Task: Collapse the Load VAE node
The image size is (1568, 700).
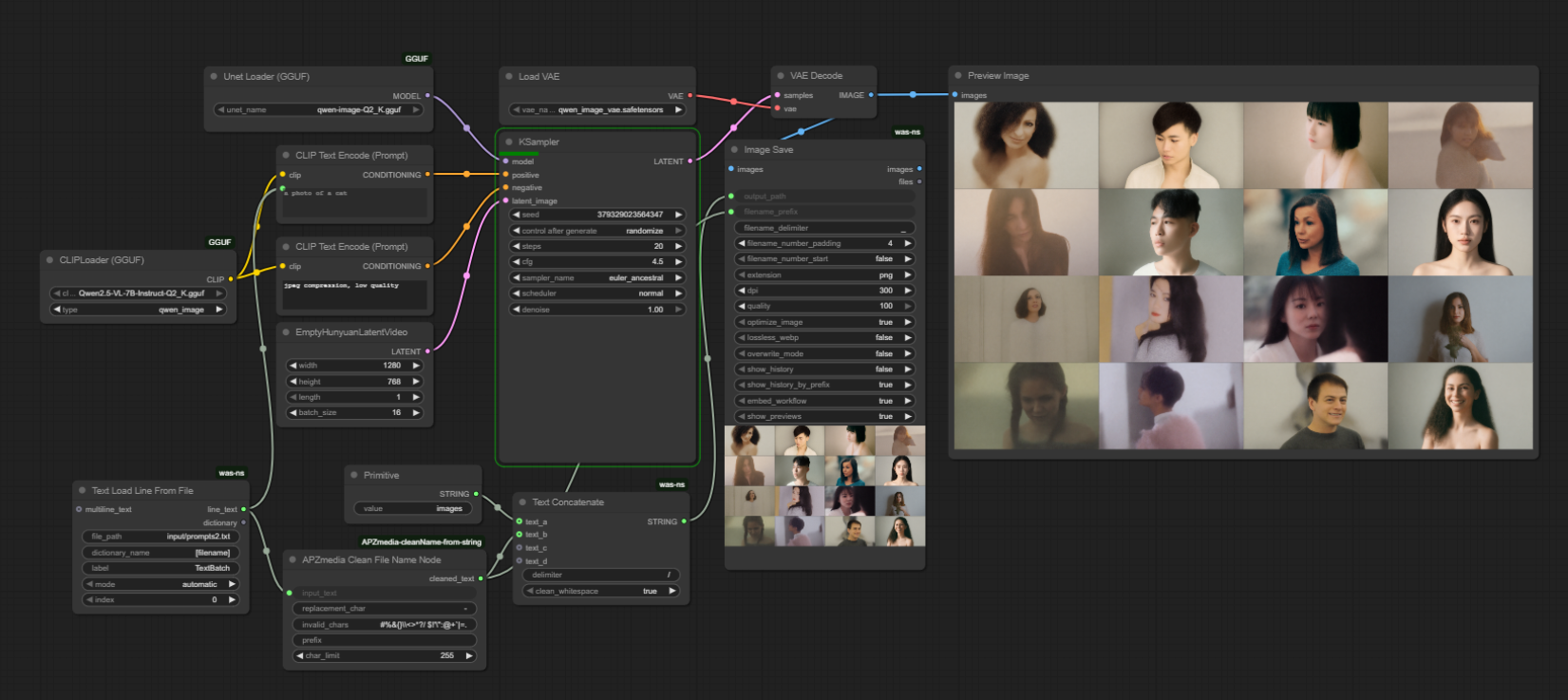Action: coord(509,77)
